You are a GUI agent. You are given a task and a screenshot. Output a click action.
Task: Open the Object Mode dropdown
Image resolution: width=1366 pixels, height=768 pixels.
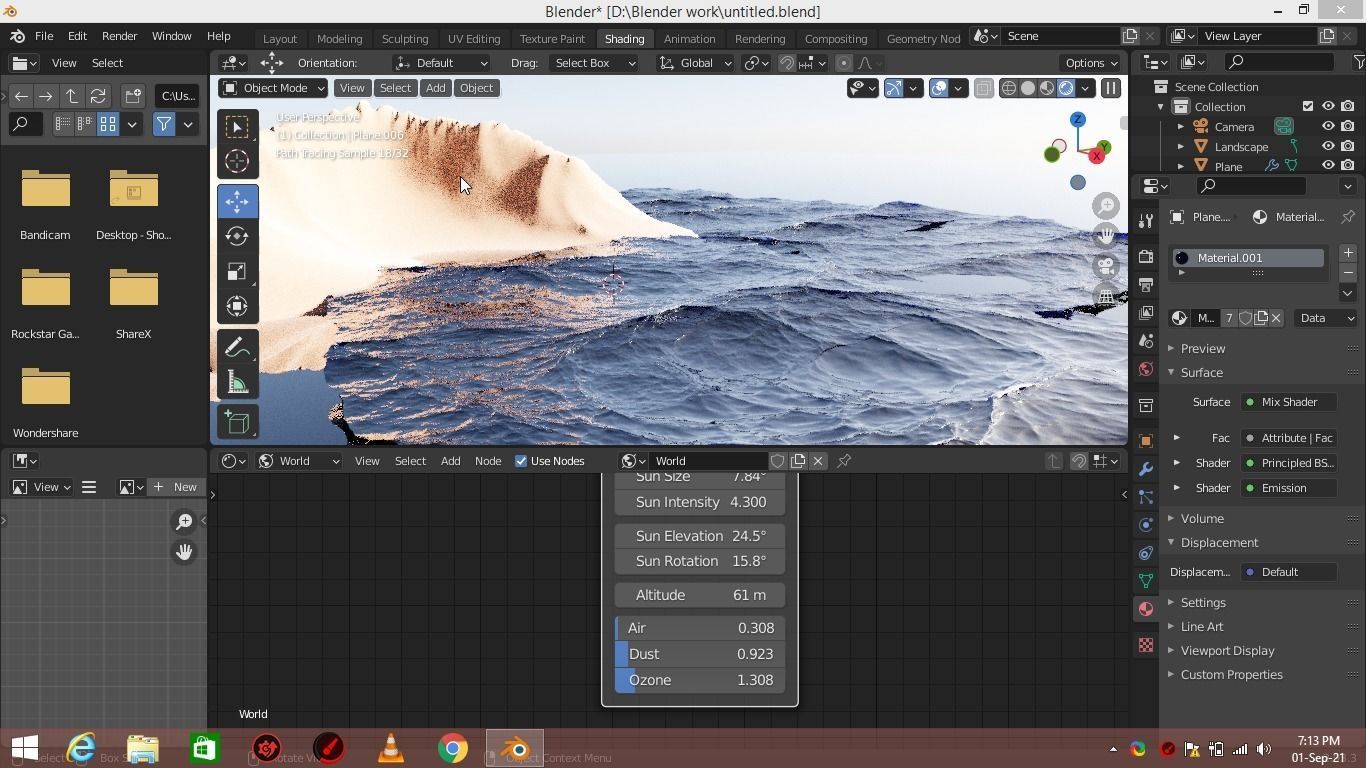point(273,88)
